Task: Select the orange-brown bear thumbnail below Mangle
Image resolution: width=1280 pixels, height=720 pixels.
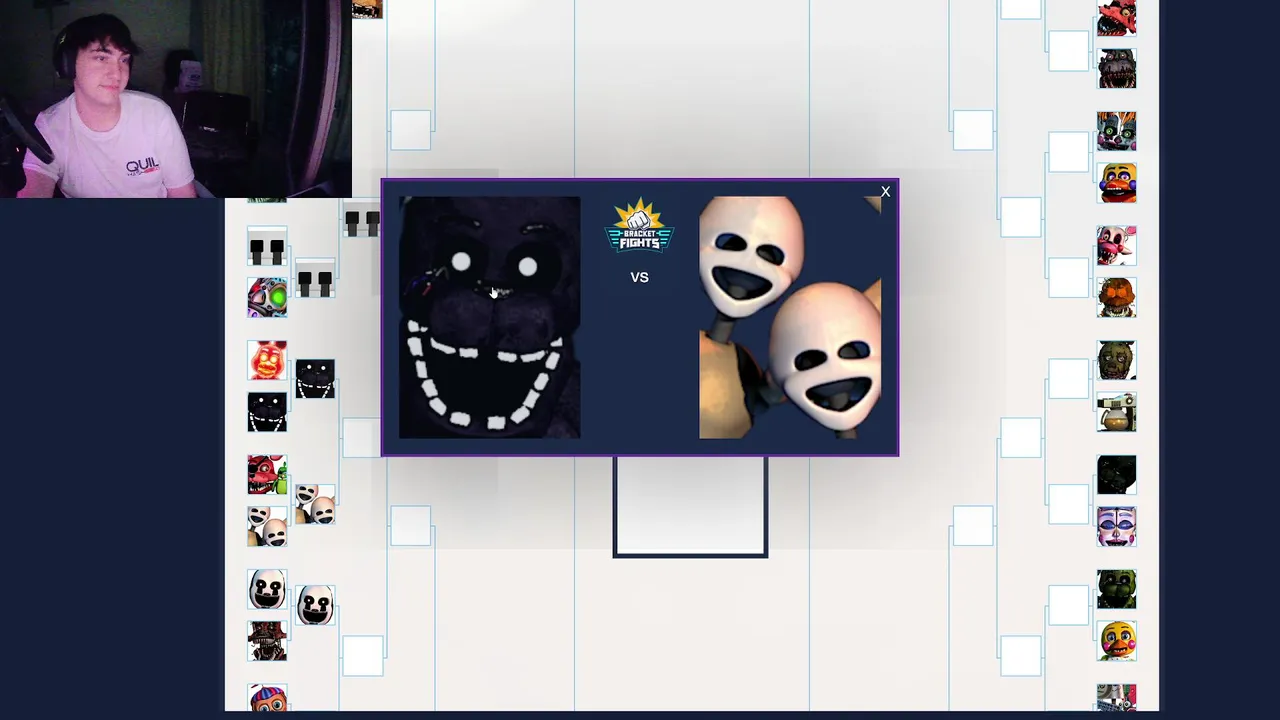Action: click(x=1116, y=298)
